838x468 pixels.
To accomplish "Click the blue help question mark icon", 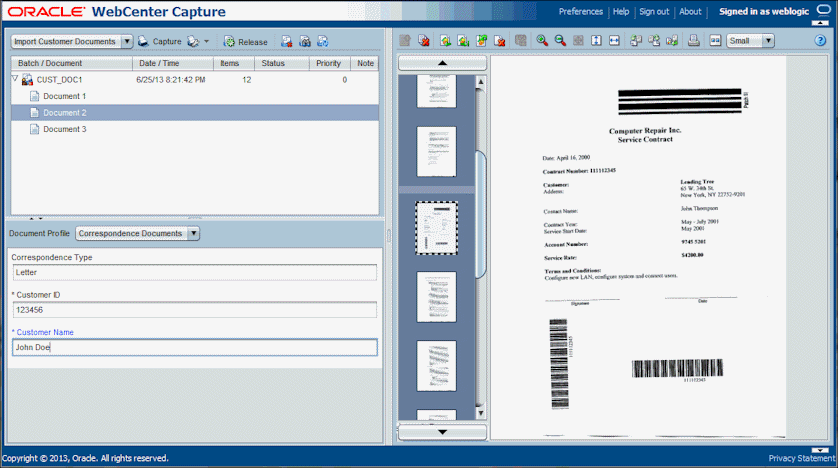I will 820,41.
